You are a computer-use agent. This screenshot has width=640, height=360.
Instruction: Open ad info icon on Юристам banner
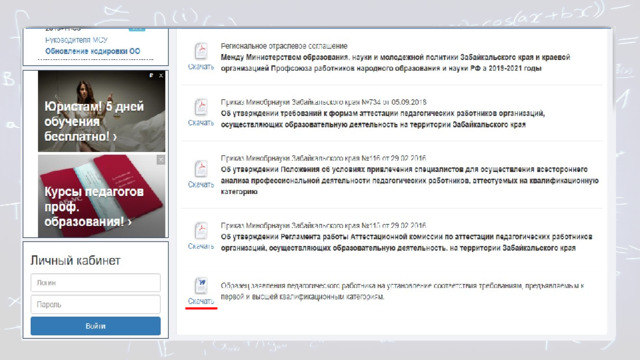151,76
